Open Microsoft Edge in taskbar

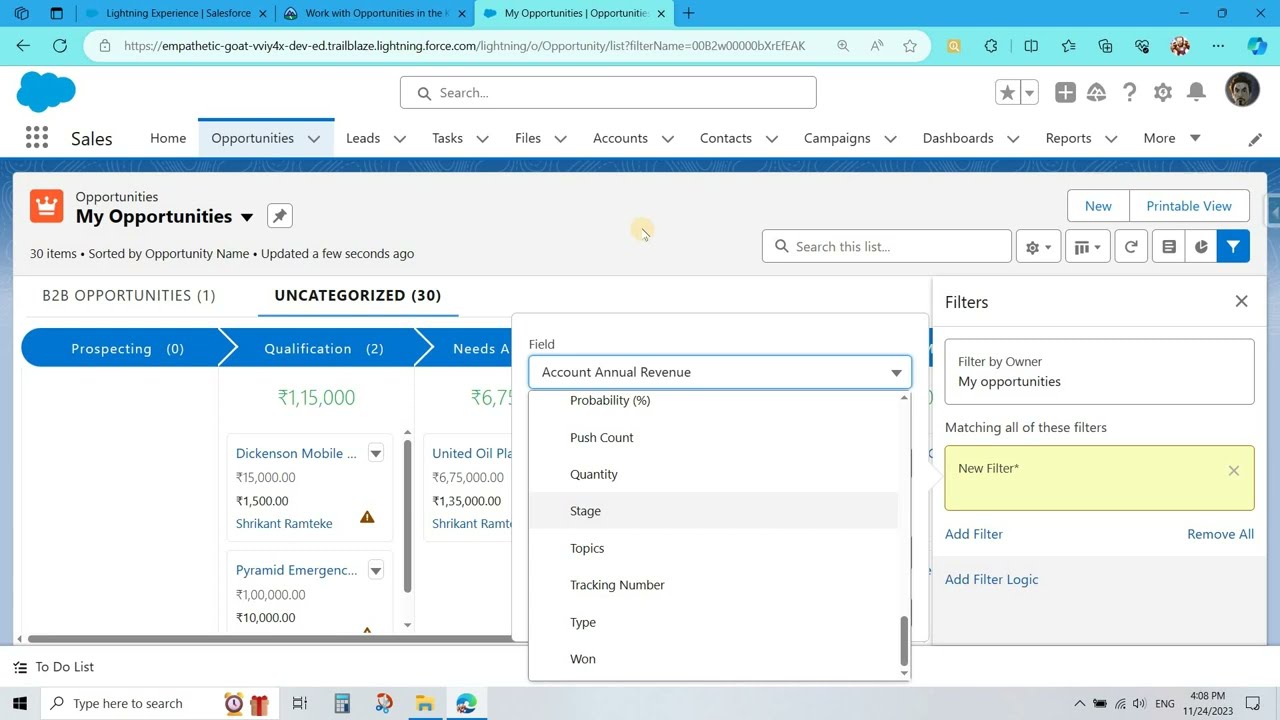(x=466, y=704)
